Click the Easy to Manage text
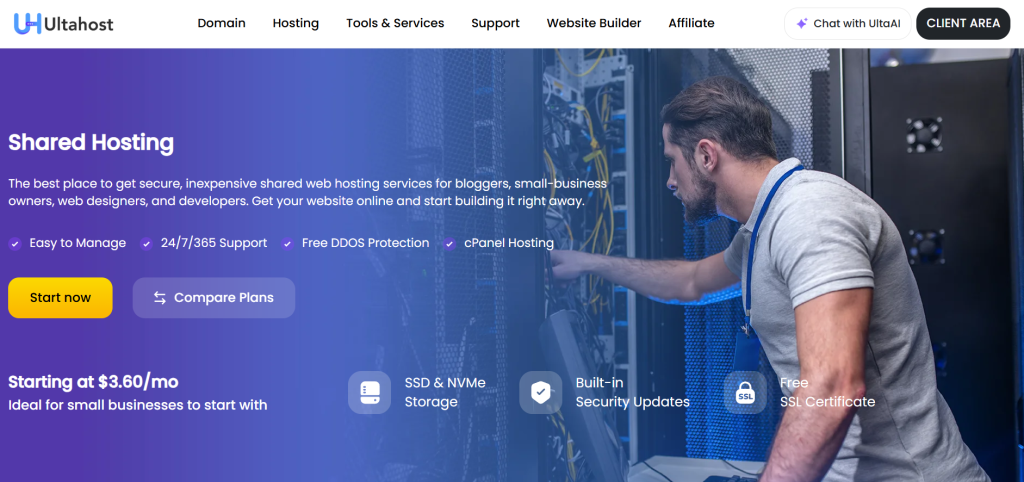This screenshot has width=1024, height=482. [x=78, y=243]
